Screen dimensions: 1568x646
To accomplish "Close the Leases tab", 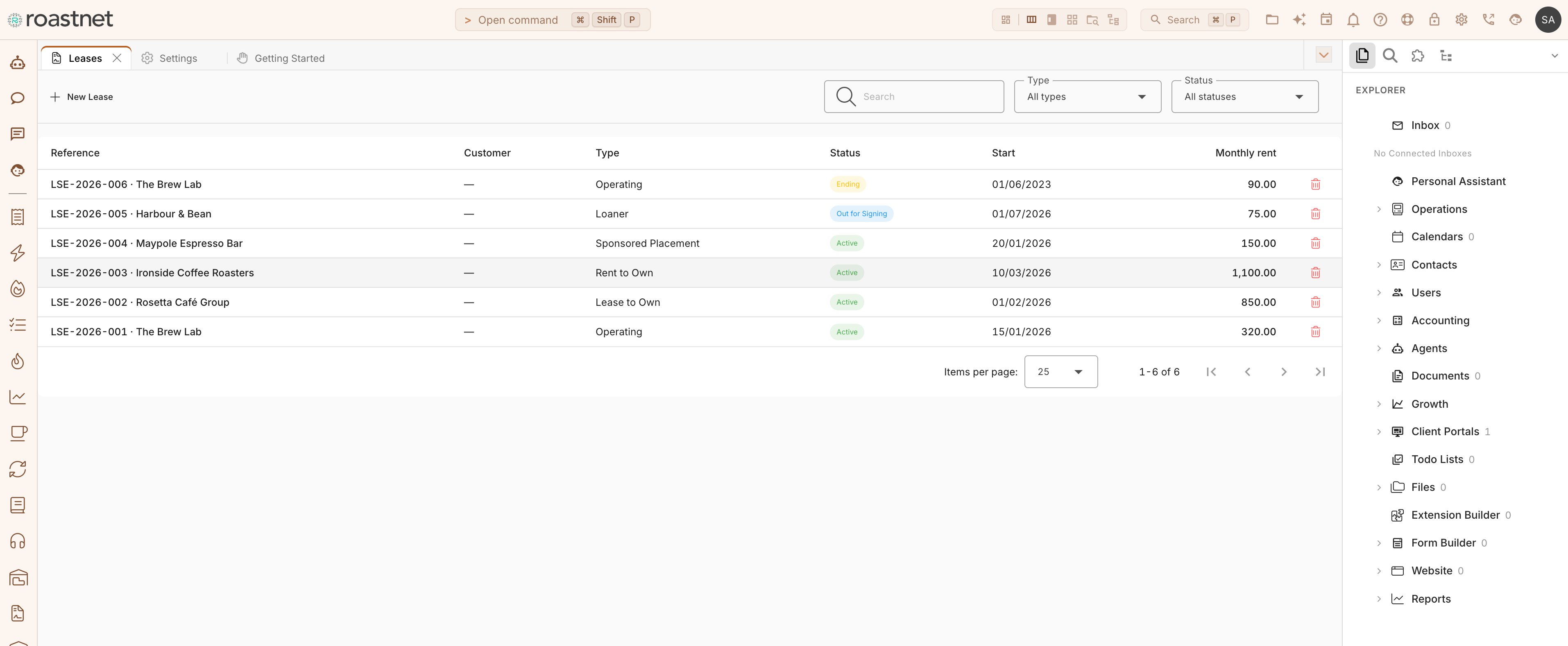I will [x=117, y=59].
